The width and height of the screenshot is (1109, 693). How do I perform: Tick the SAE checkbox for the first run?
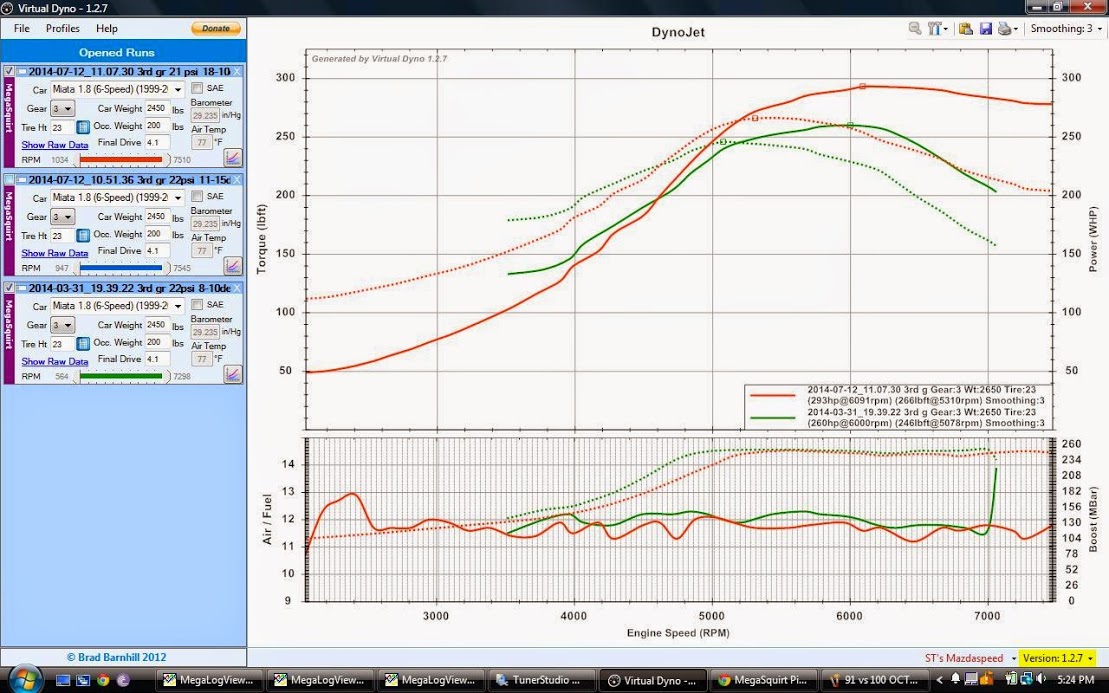tap(197, 89)
